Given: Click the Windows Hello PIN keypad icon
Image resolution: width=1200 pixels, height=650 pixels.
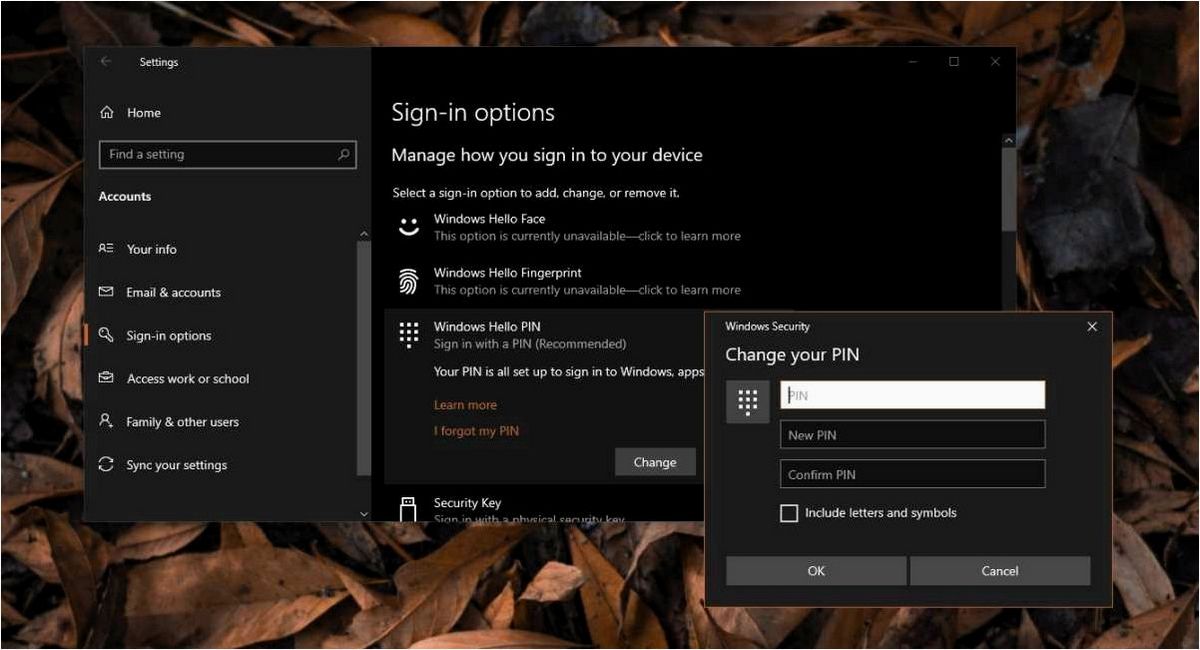Looking at the screenshot, I should pos(408,334).
